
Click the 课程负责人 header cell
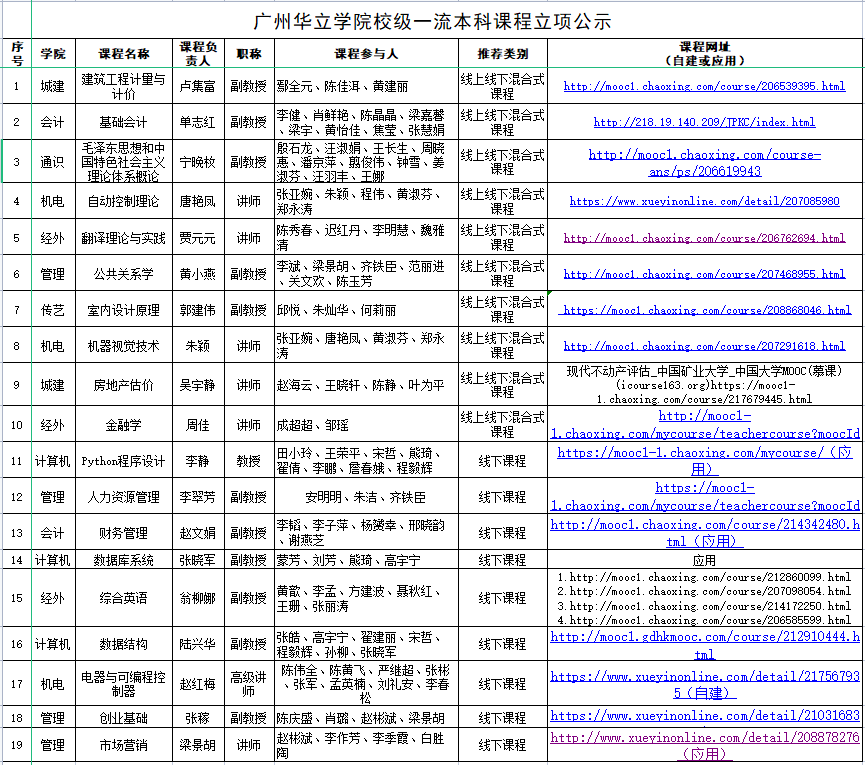(x=197, y=53)
